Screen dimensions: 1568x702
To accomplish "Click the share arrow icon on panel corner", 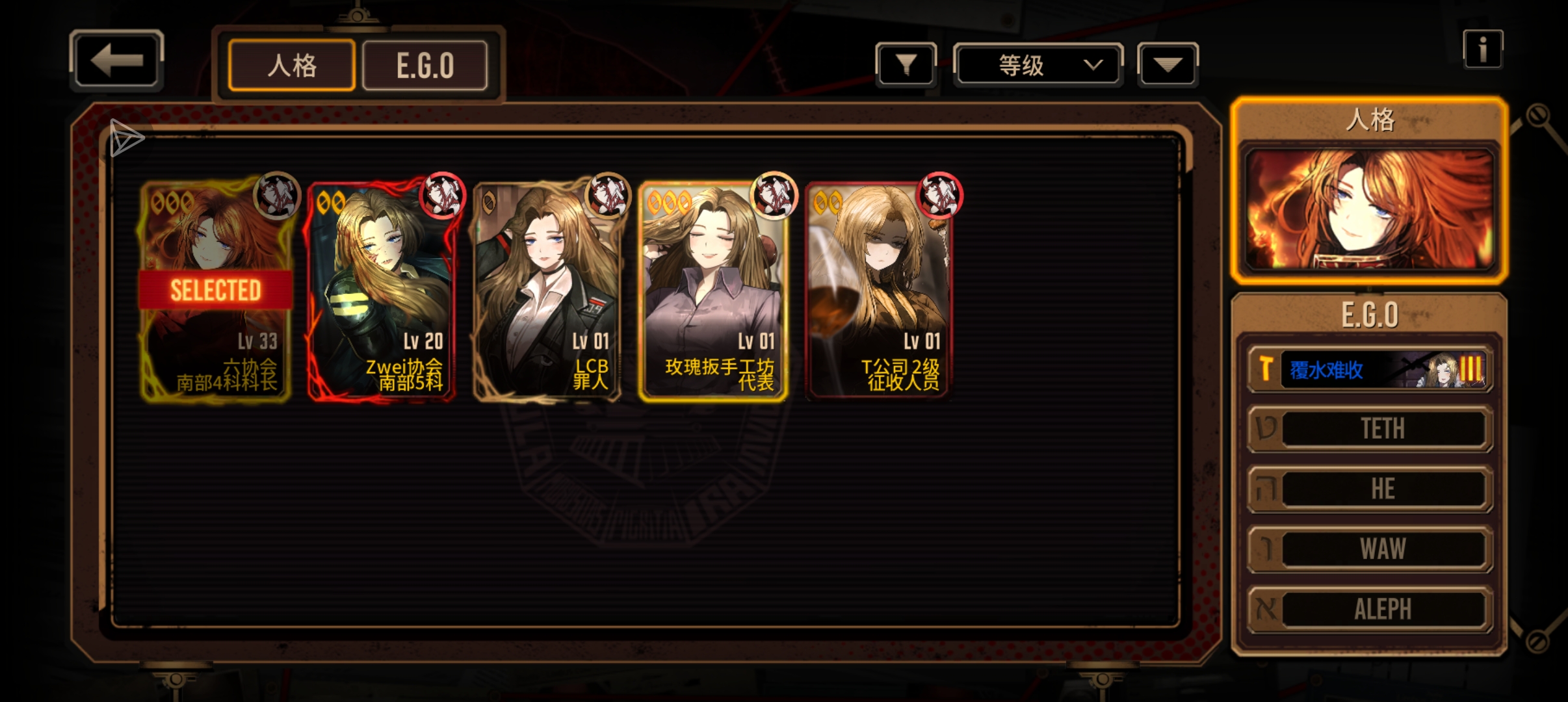I will (125, 138).
